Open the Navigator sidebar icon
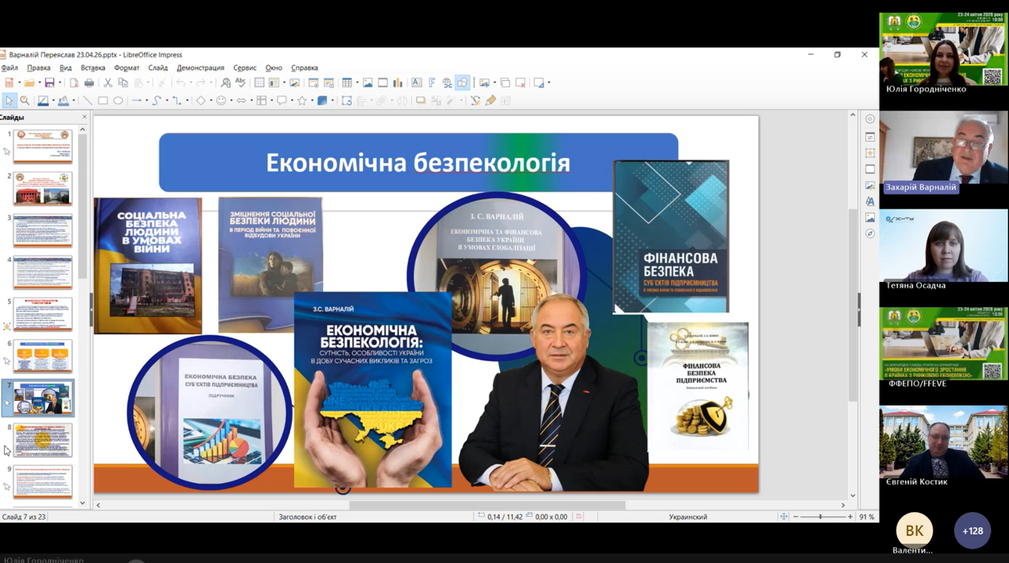This screenshot has width=1009, height=563. click(870, 233)
